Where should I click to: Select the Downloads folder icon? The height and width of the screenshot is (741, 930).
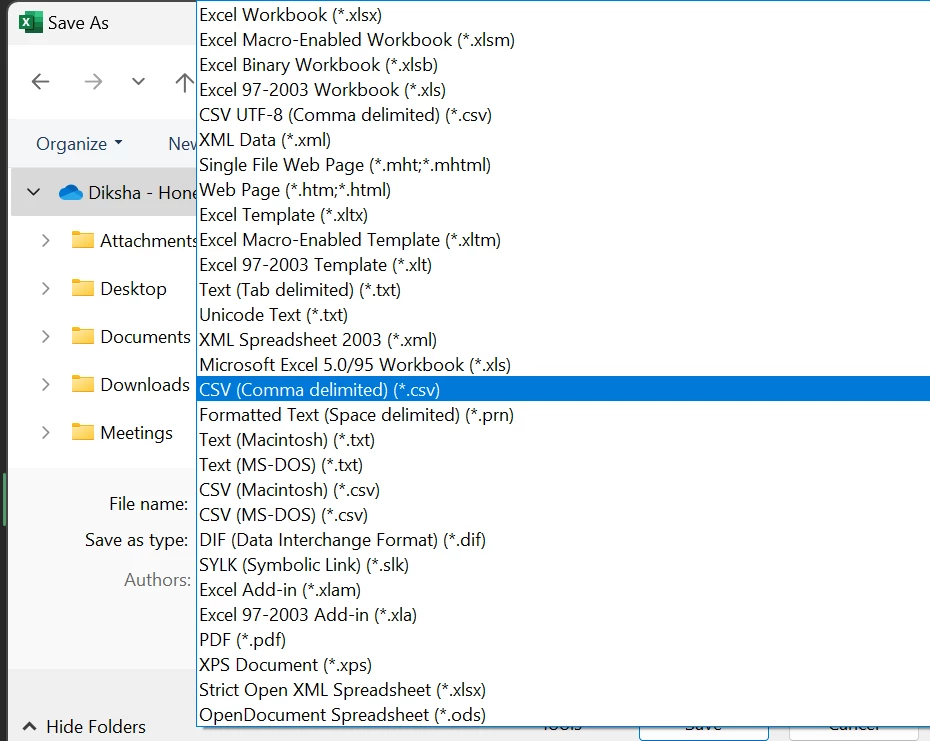82,384
